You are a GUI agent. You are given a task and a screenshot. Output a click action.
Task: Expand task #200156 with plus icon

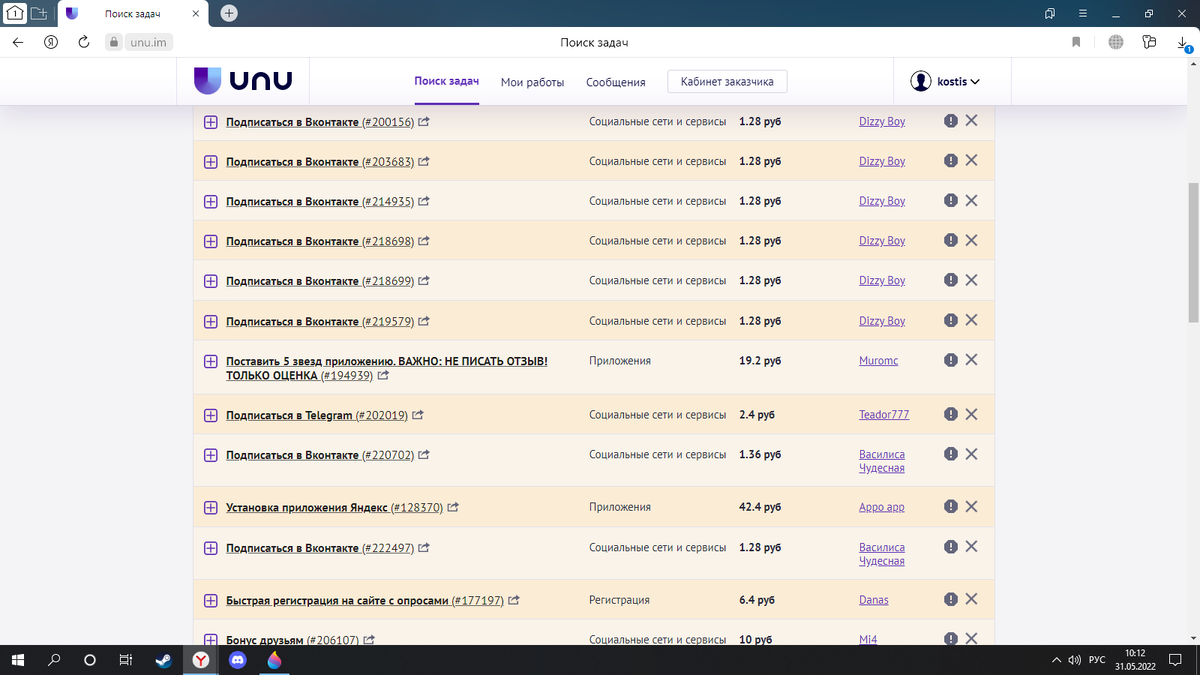tap(210, 122)
